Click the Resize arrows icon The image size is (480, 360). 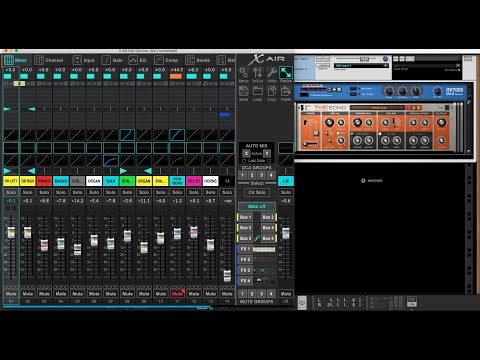coord(286,73)
